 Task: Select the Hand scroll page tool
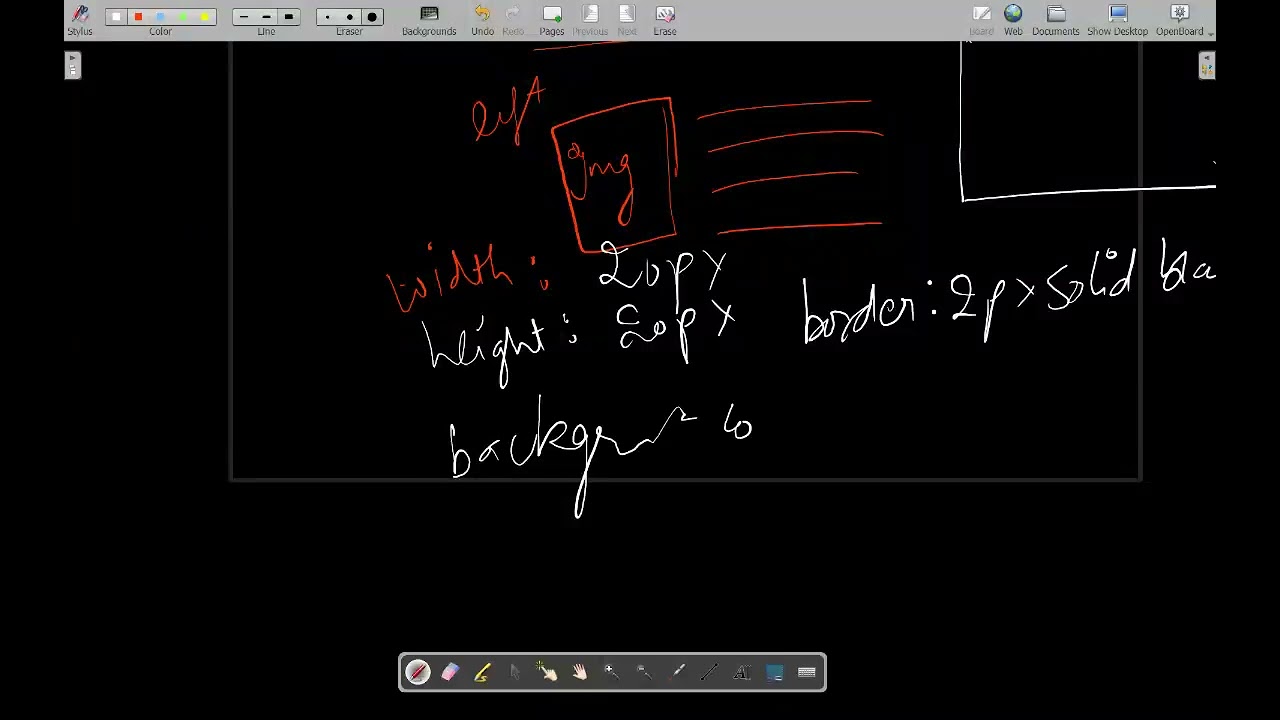[579, 672]
